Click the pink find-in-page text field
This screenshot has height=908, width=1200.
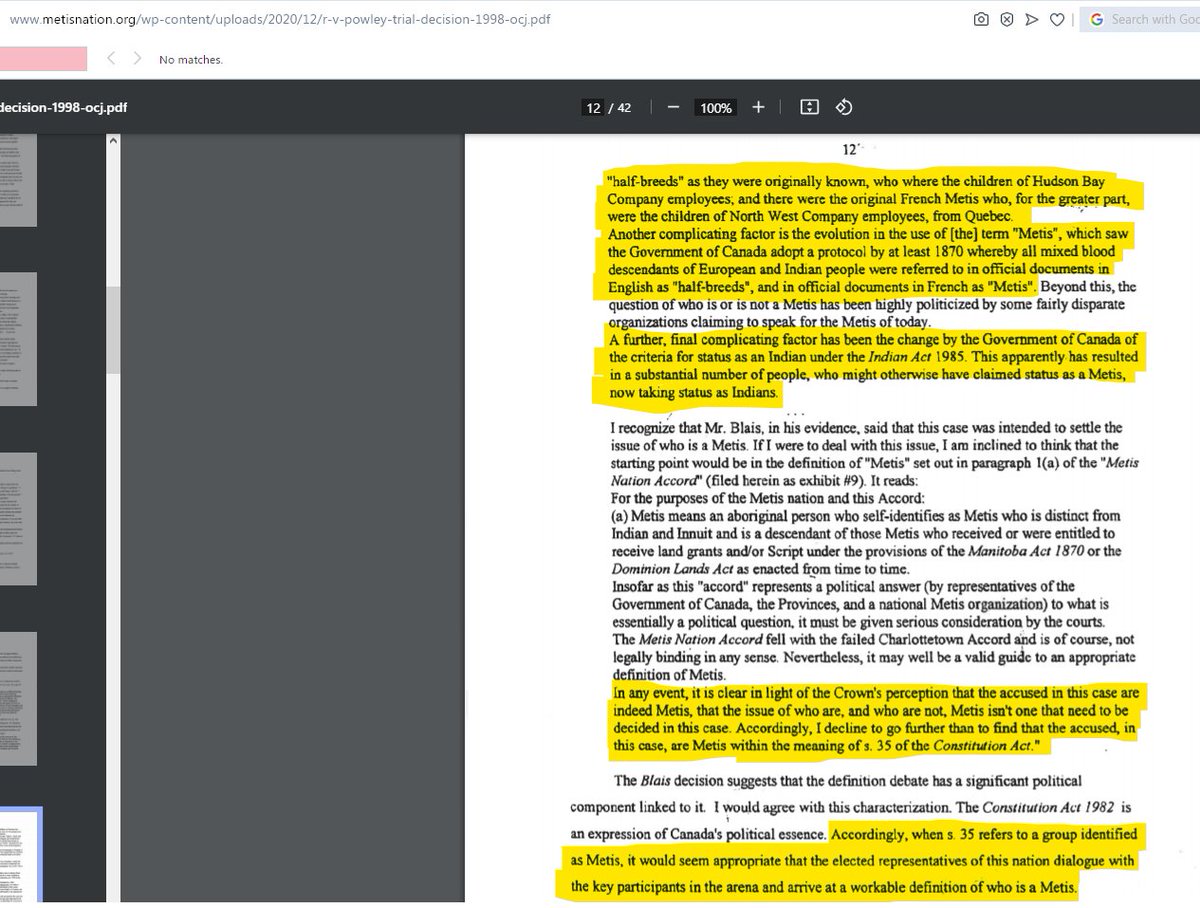43,59
